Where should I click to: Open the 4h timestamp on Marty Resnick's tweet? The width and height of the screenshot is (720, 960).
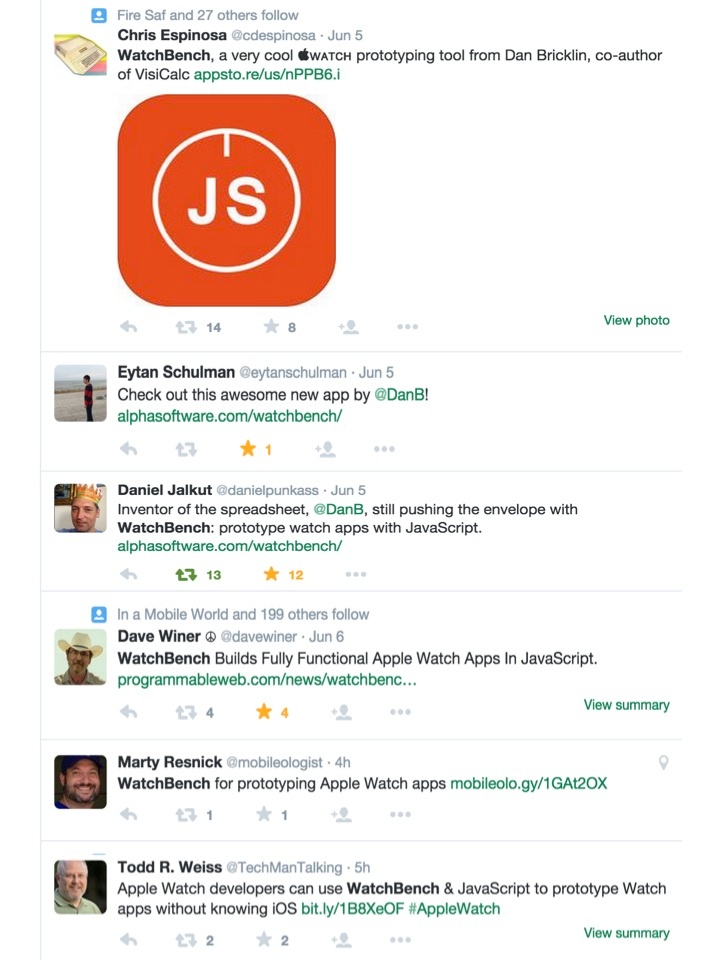(x=343, y=762)
